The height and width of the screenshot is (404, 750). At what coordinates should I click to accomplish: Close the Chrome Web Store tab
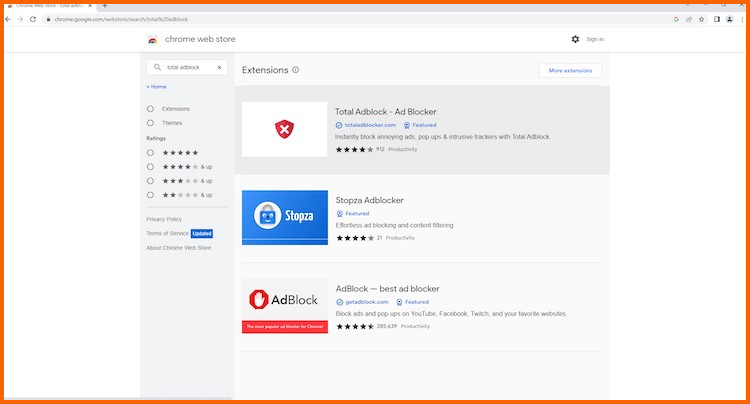(89, 6)
